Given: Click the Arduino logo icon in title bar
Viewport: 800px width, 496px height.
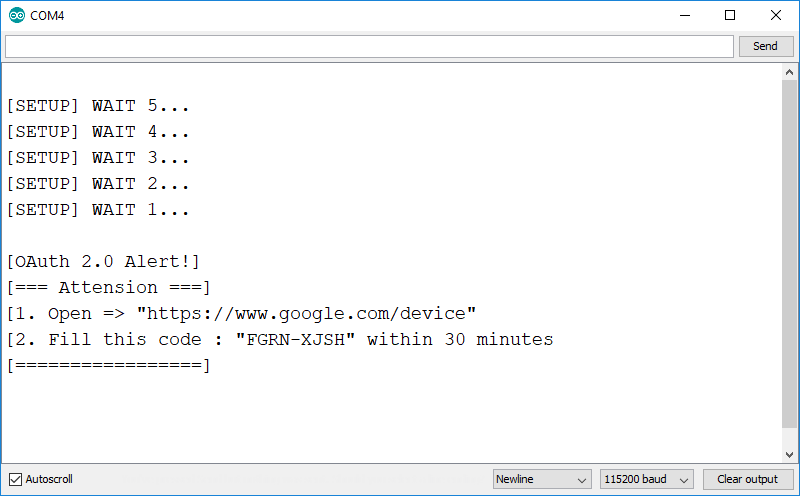Looking at the screenshot, I should (x=17, y=15).
